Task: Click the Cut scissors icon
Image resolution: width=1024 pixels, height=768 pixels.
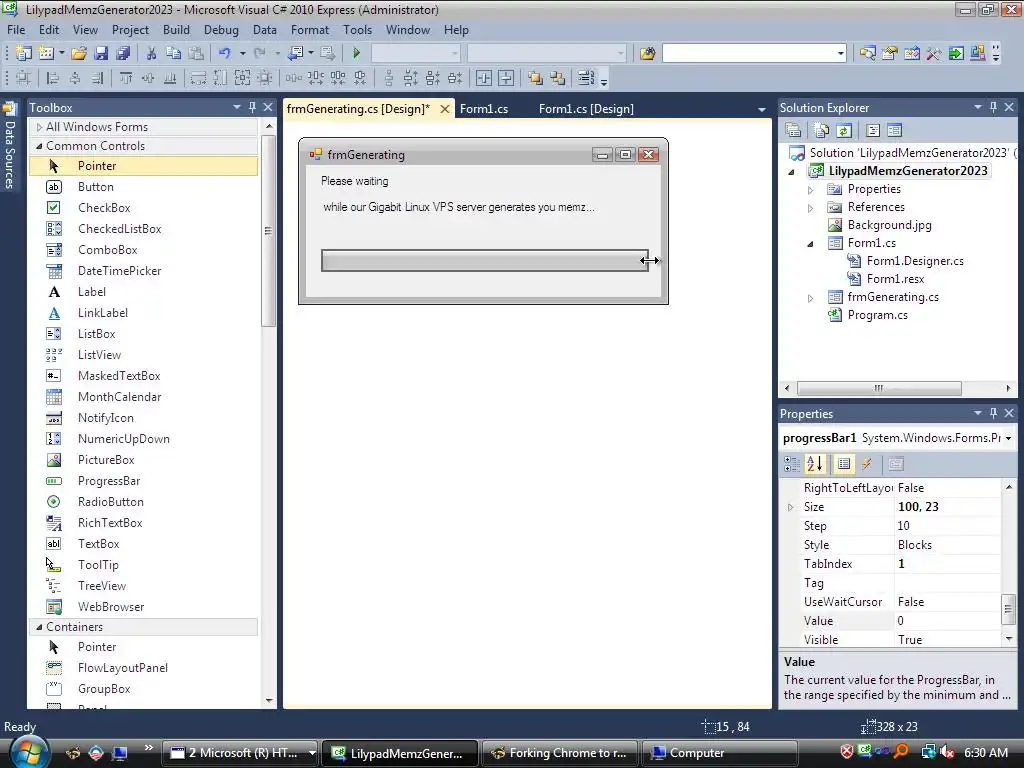Action: [x=152, y=53]
